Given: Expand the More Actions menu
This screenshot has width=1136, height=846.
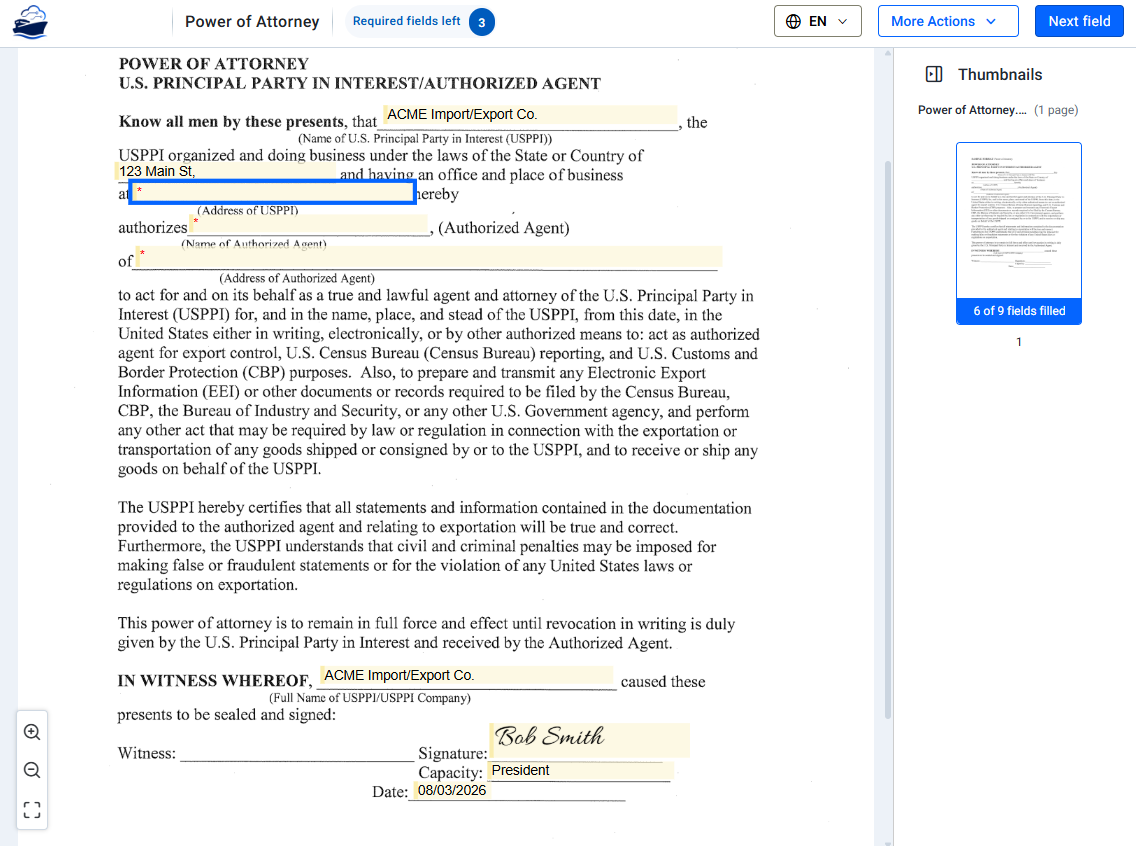Looking at the screenshot, I should (948, 21).
